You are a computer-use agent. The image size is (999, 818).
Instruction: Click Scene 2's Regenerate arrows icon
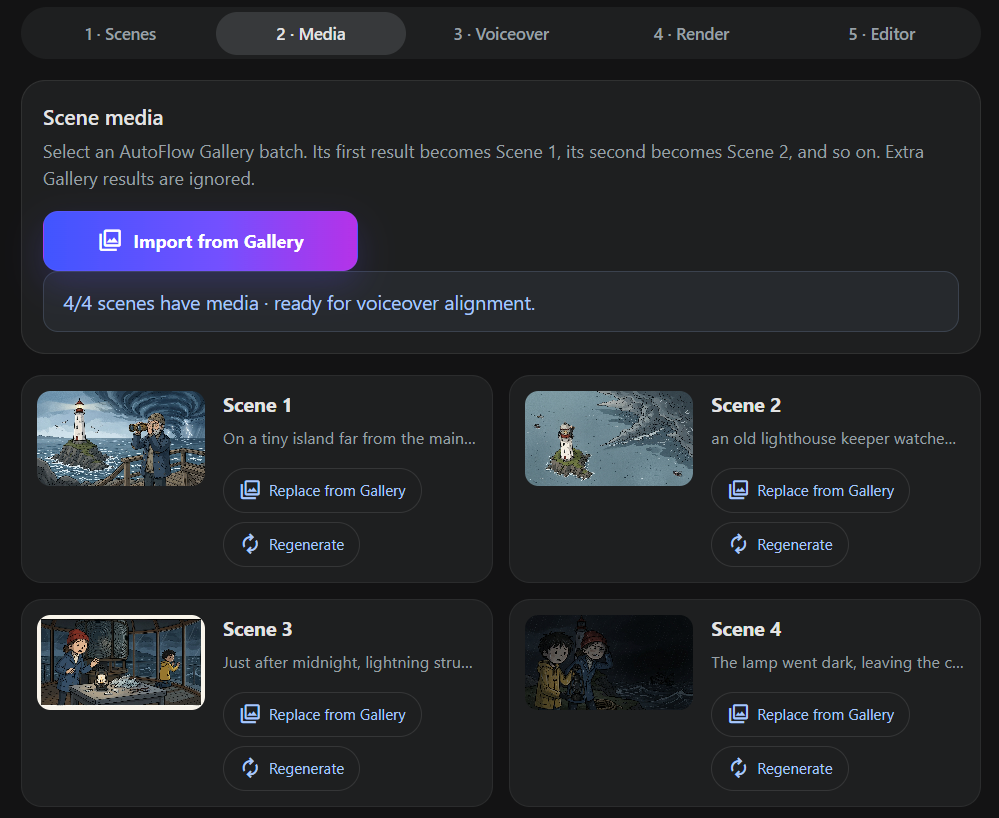(738, 544)
